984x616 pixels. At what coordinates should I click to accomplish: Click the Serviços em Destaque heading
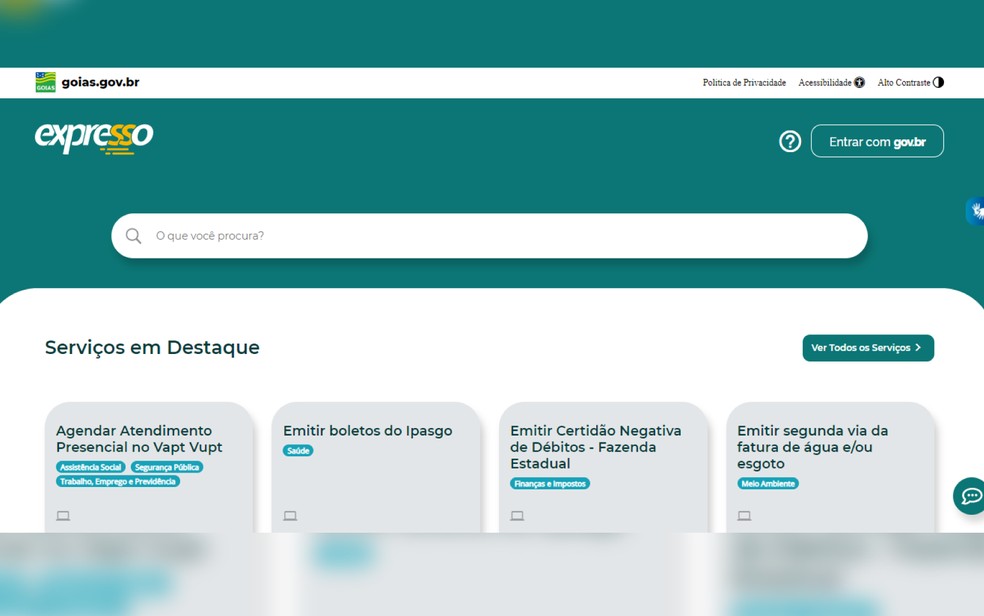tap(152, 348)
